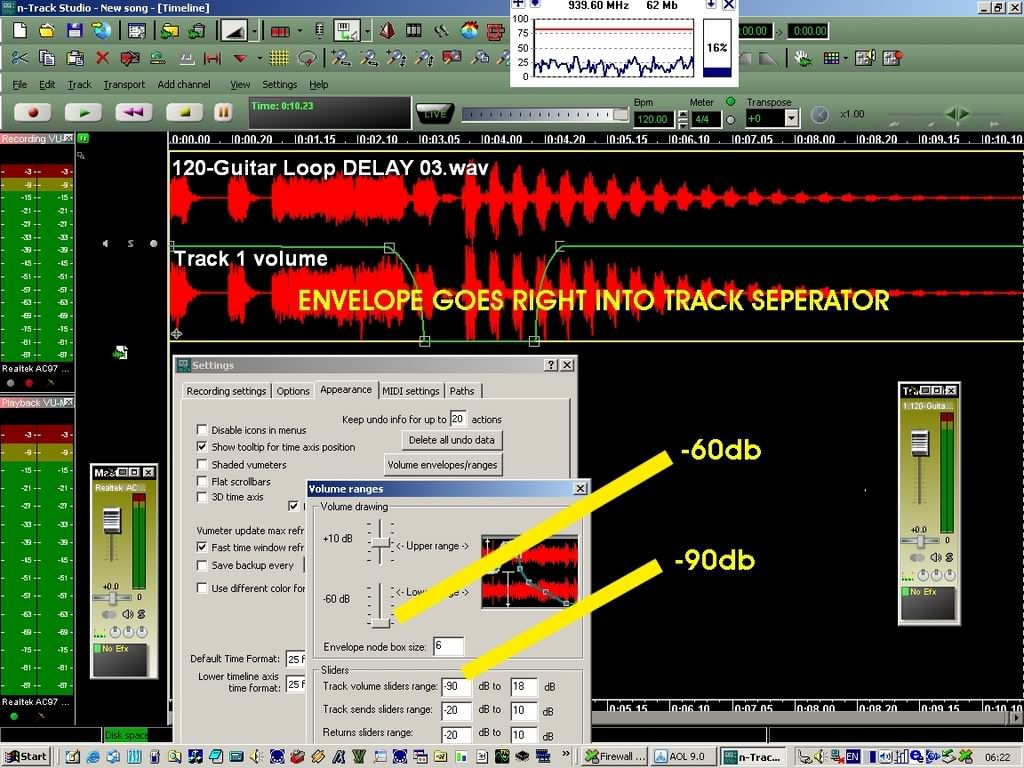Play the song with the green play button
This screenshot has height=768, width=1024.
pyautogui.click(x=84, y=112)
